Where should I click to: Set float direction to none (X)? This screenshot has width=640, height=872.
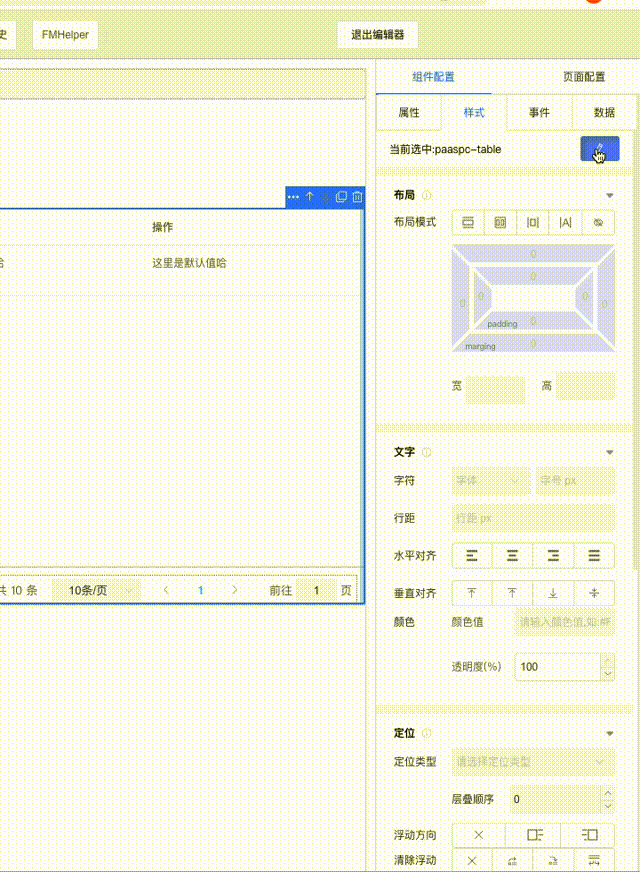tap(478, 835)
